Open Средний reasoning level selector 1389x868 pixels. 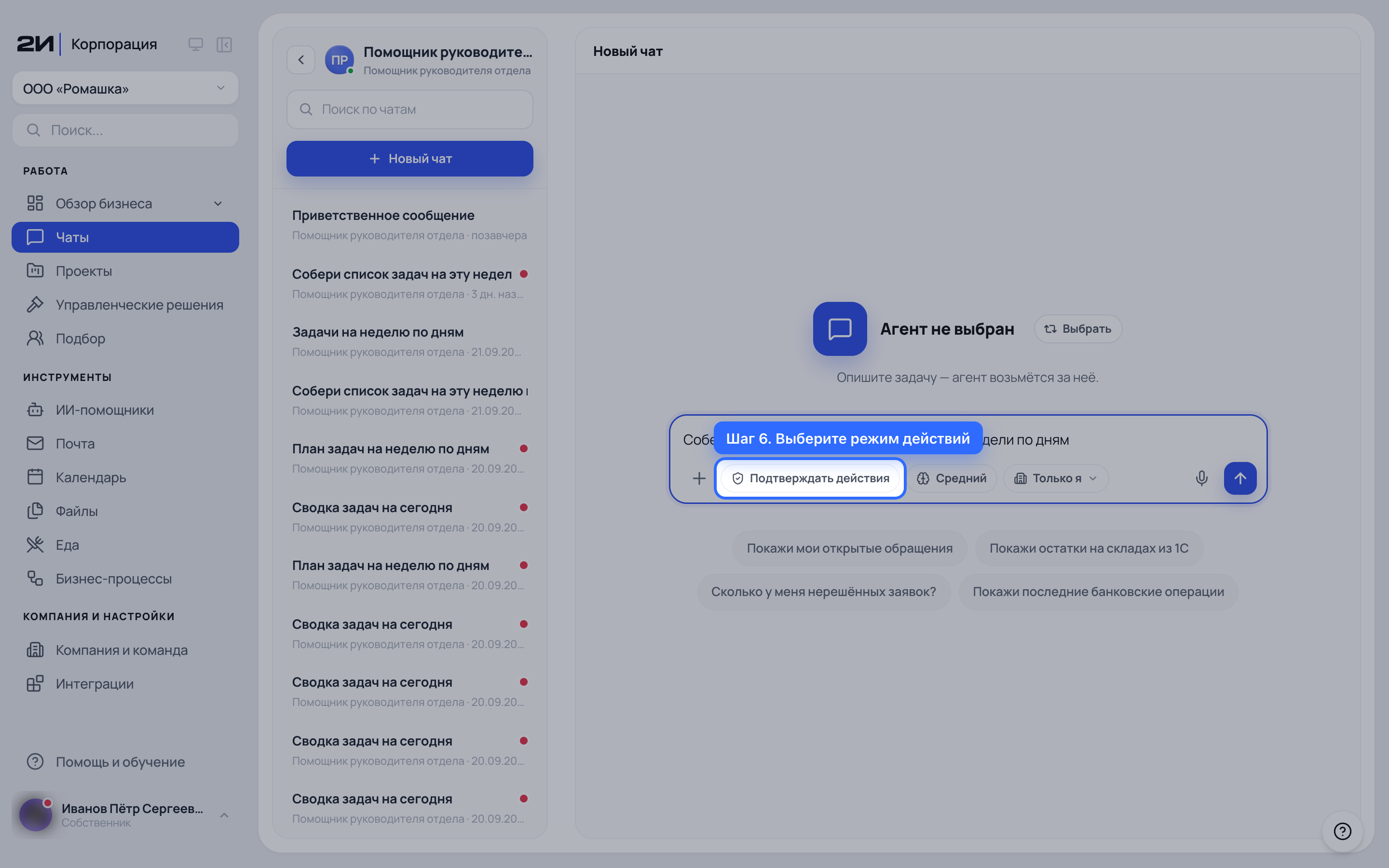point(951,478)
